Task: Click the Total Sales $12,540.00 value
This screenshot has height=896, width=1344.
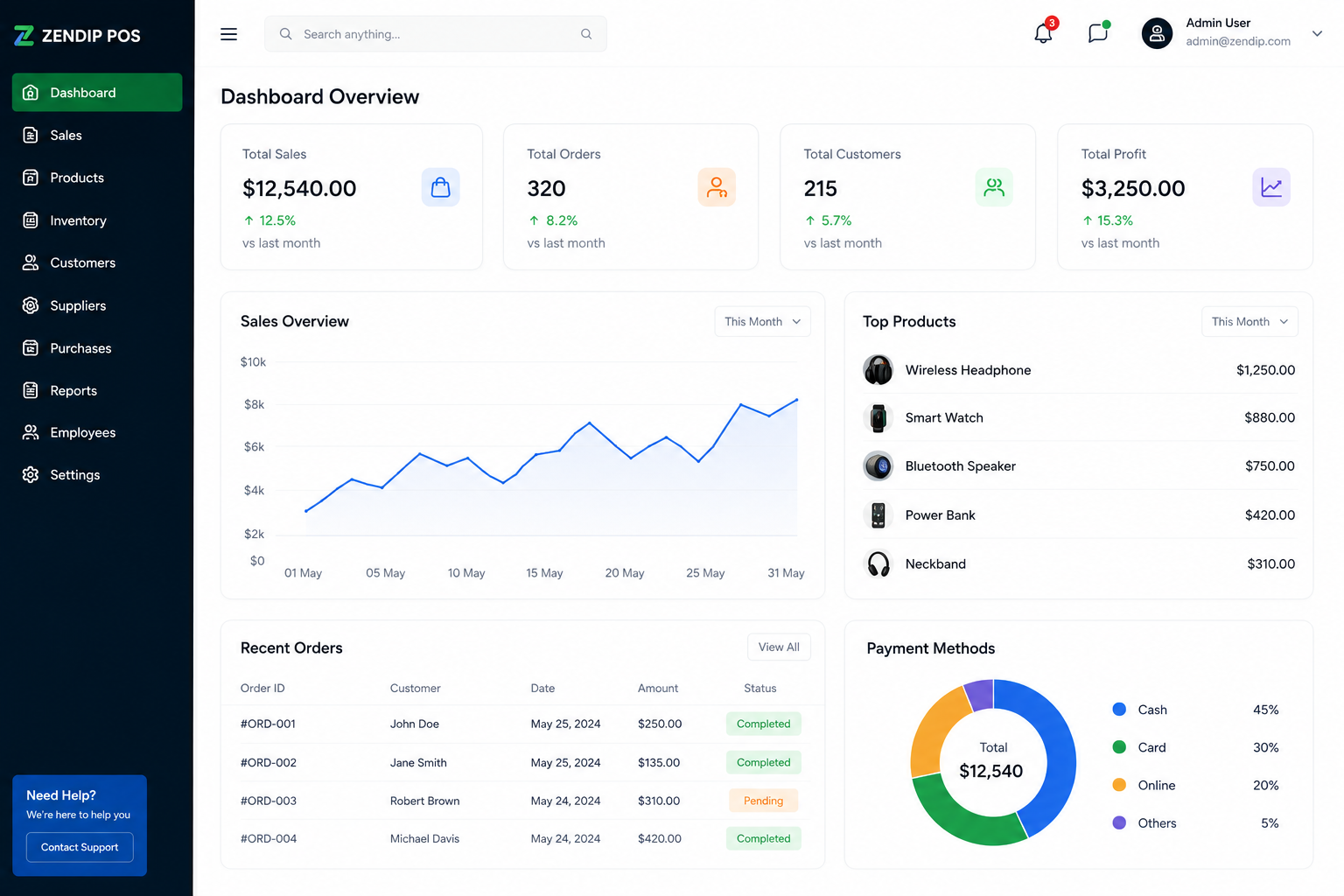Action: [299, 188]
